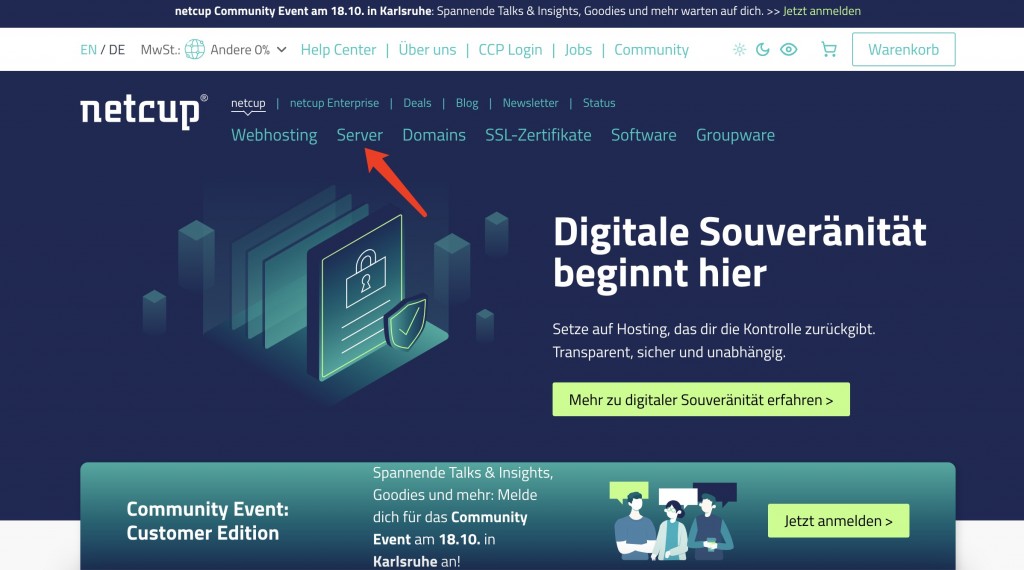Enable dark mode moon icon
1024x570 pixels.
click(x=763, y=50)
